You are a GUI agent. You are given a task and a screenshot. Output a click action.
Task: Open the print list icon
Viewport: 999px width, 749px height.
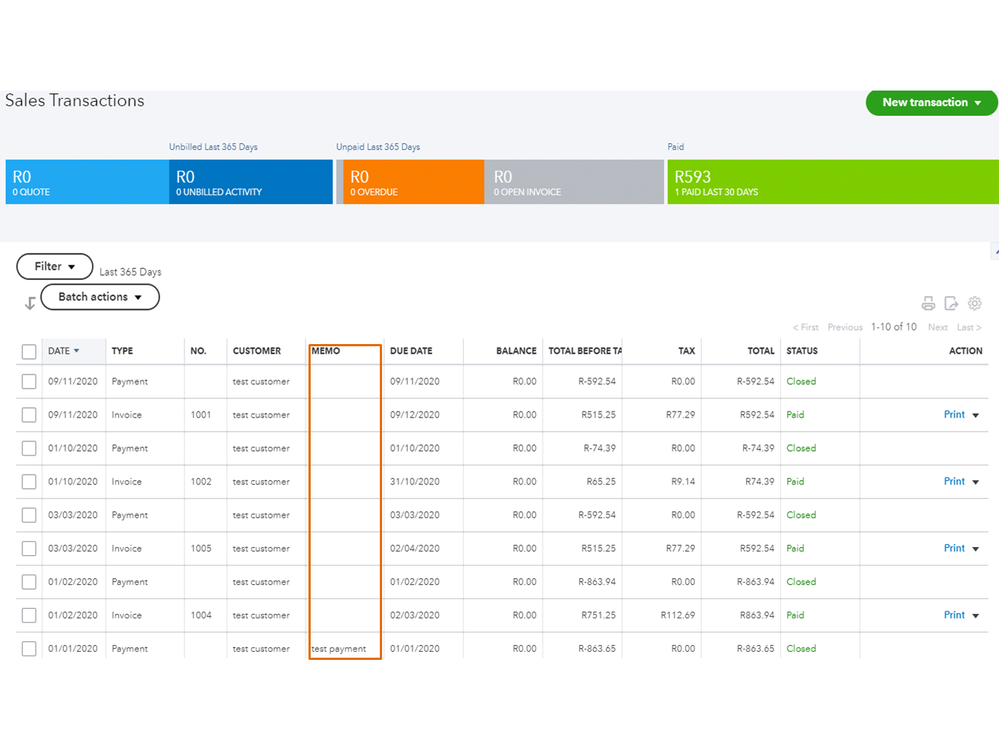point(928,304)
